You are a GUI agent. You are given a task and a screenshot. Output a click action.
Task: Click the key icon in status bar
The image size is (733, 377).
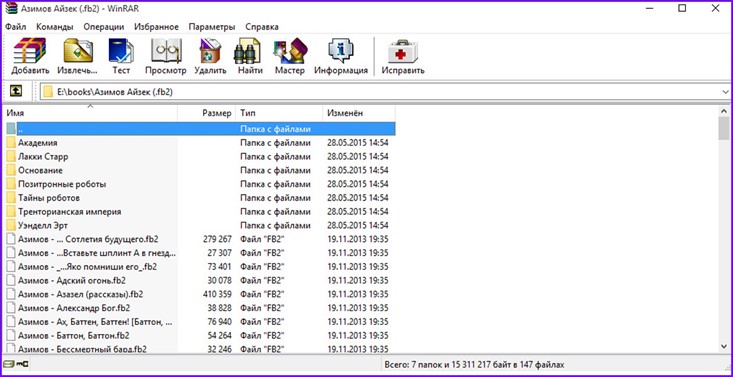22,363
